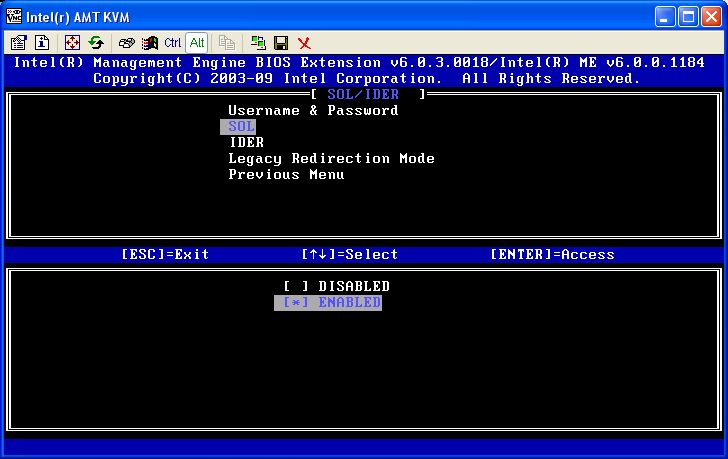Toggle the Alt key toolbar button

[197, 43]
